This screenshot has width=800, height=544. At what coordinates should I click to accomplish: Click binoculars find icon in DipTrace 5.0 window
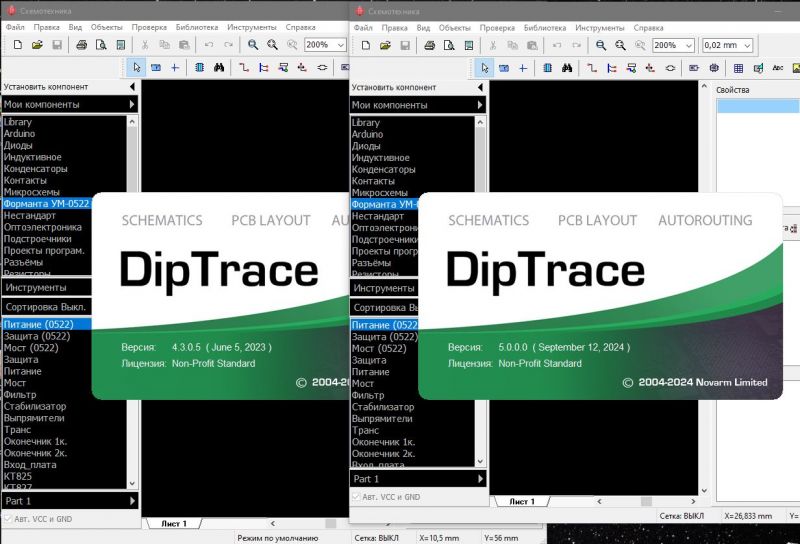tap(567, 68)
